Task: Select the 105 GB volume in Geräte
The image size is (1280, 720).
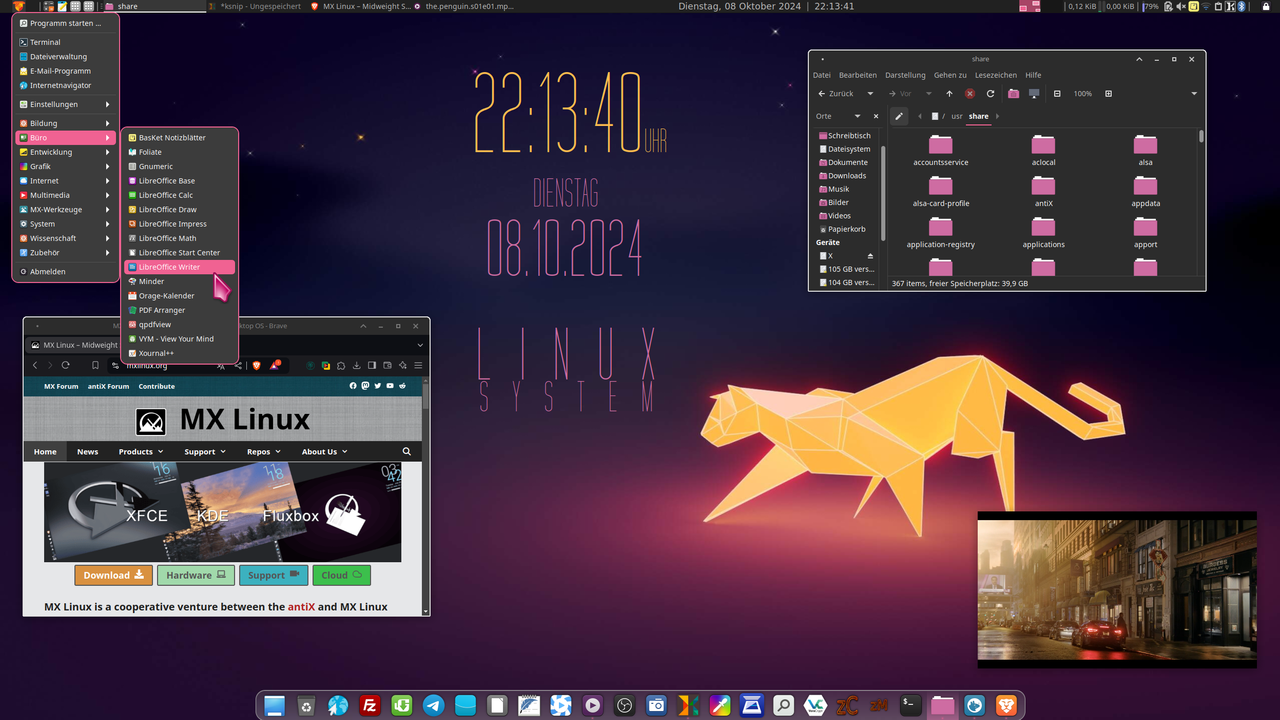Action: point(847,269)
